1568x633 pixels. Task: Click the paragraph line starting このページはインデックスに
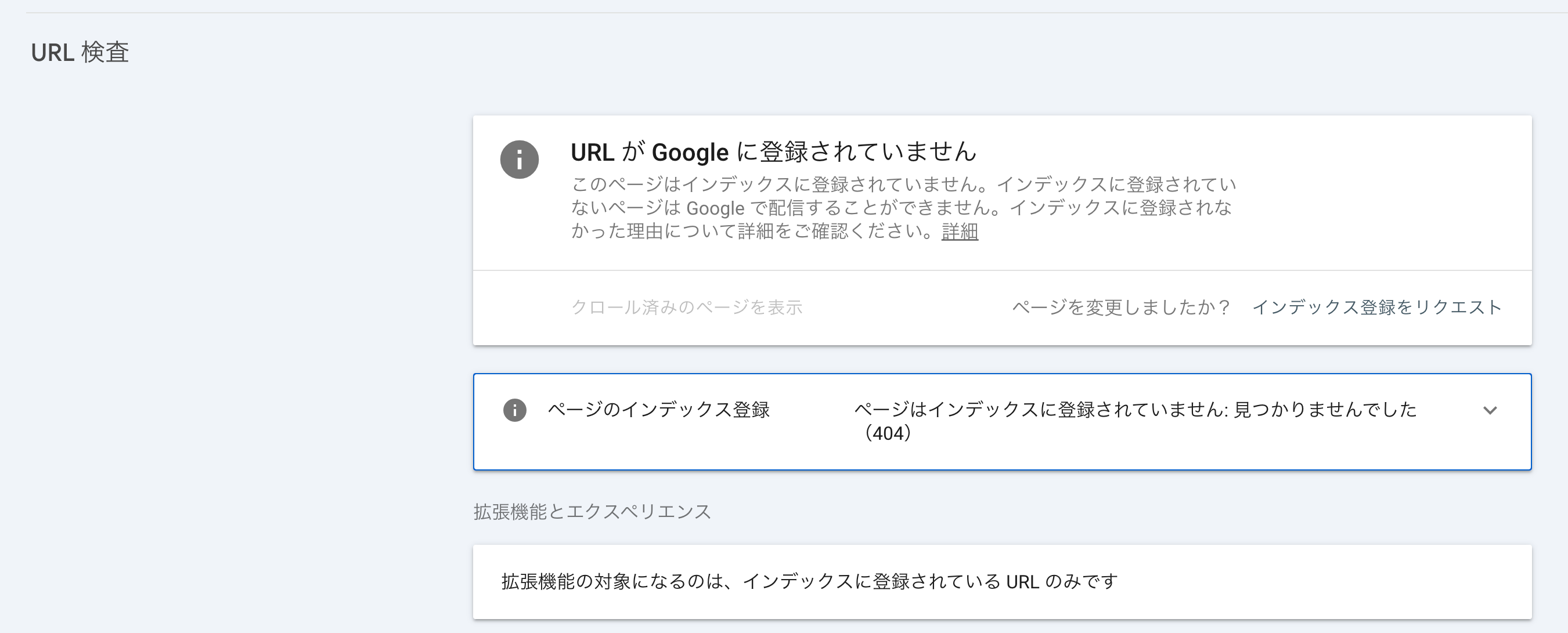point(903,185)
